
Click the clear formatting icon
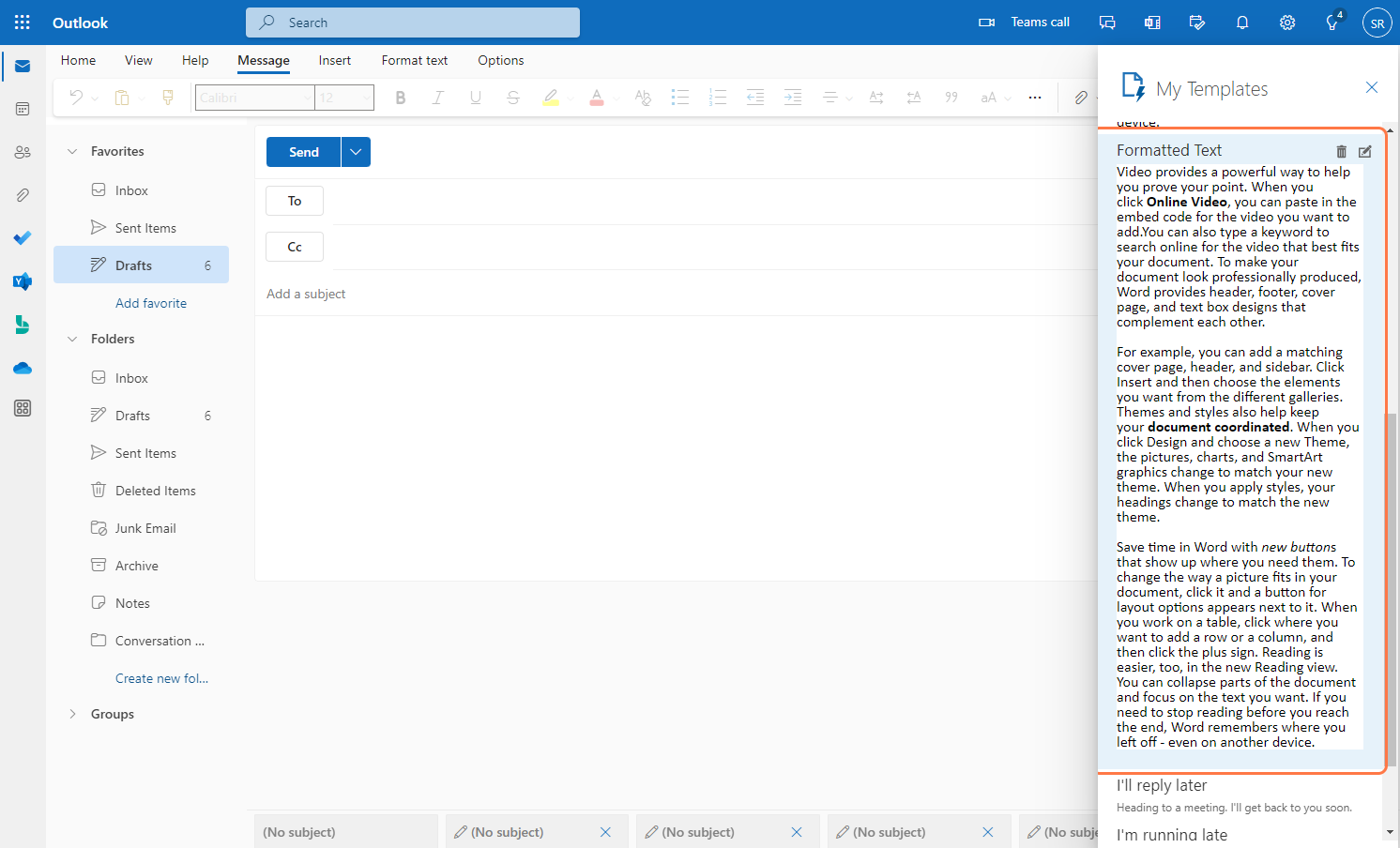[643, 98]
